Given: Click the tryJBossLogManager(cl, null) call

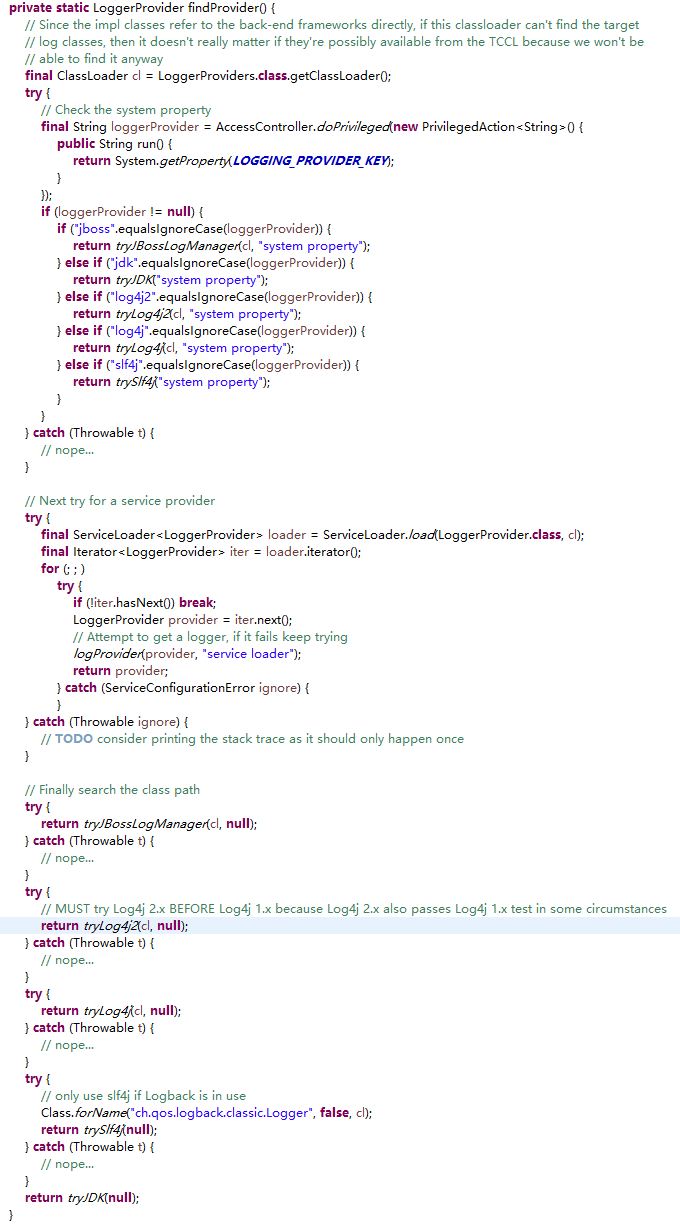Looking at the screenshot, I should pos(170,824).
